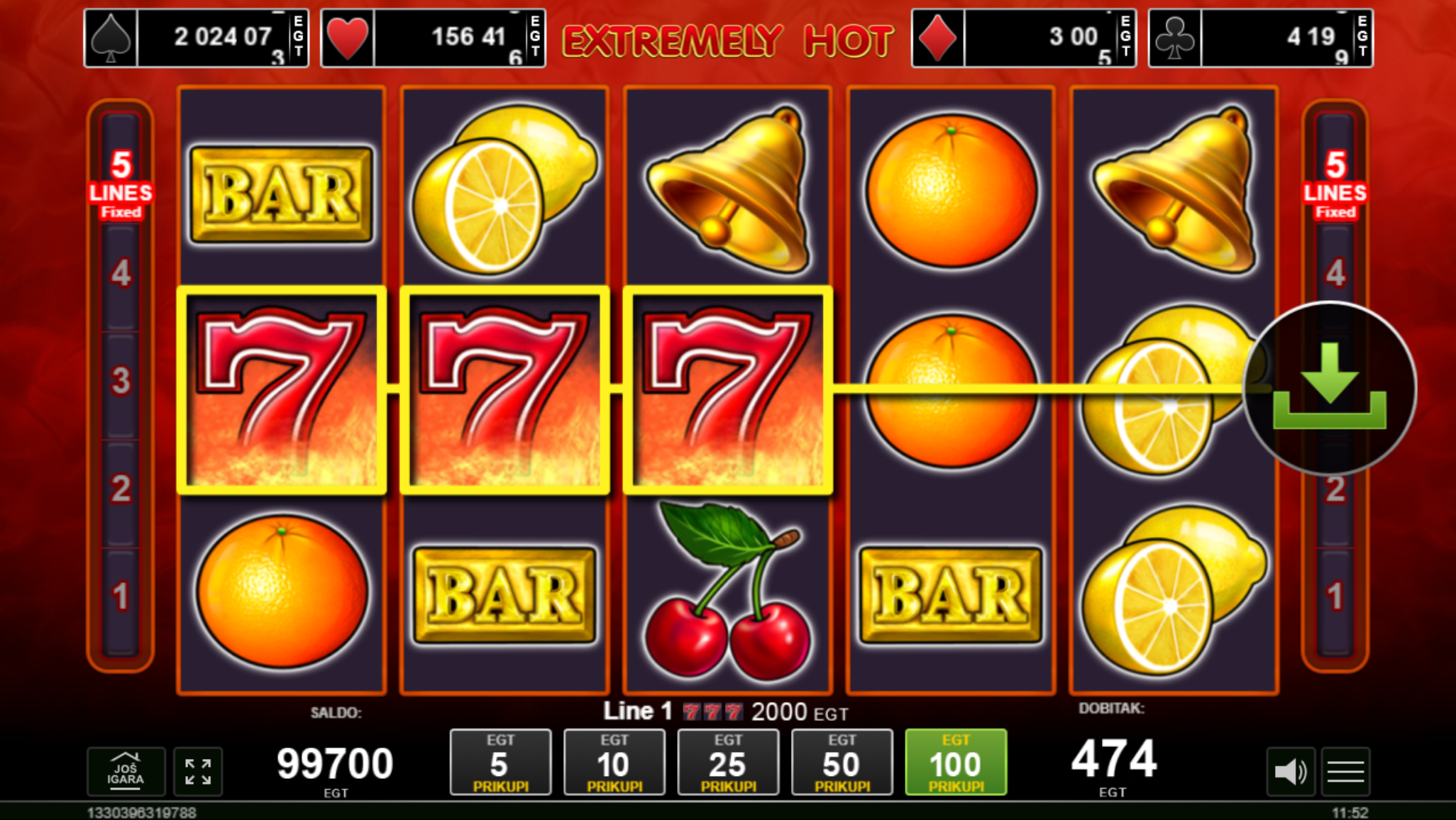Select the green EGT 100 bet button

956,762
